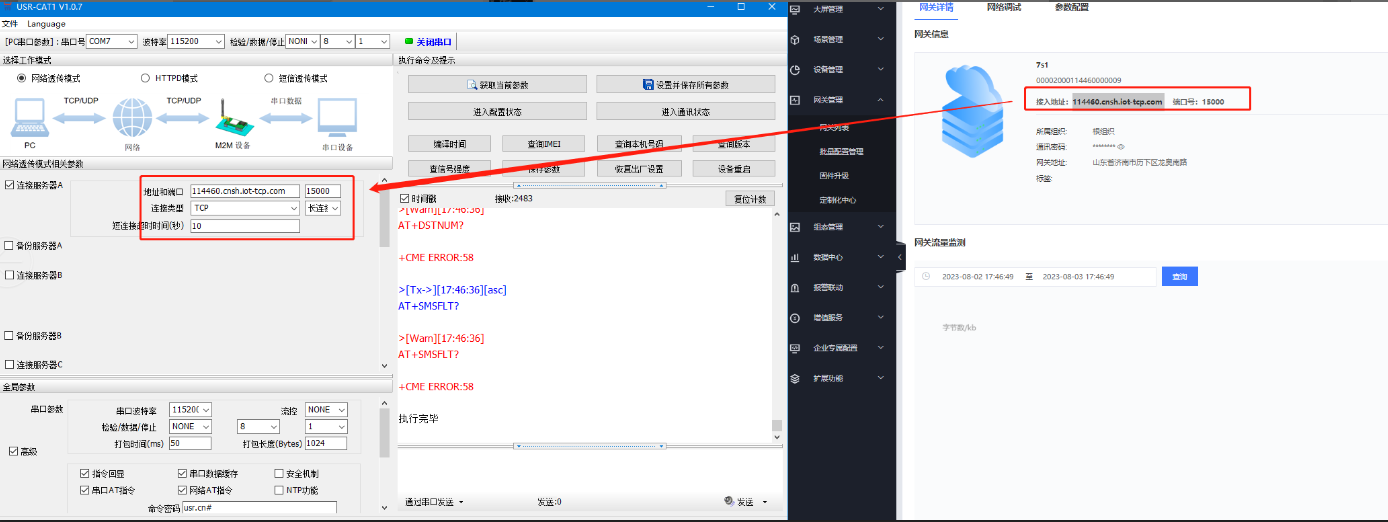Select the HTTPD模式 radio button
Screen dimensions: 1388x522
(x=146, y=78)
